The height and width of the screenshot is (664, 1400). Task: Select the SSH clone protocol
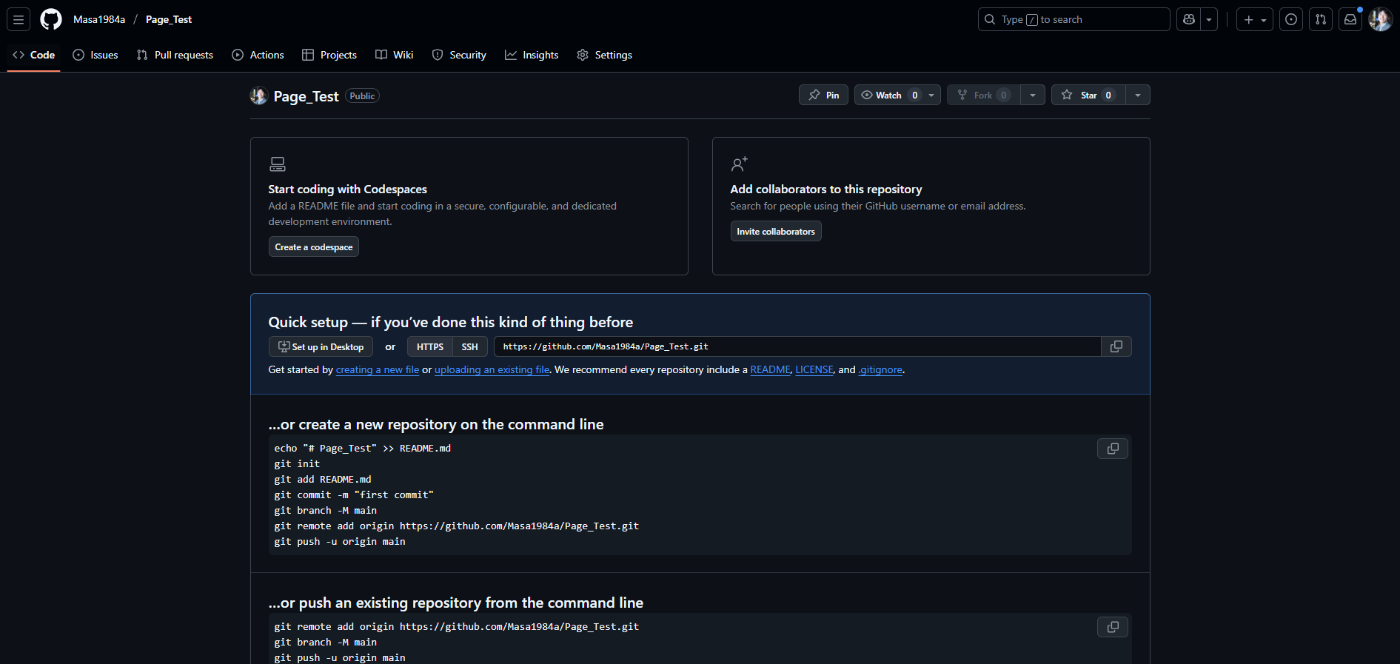(x=470, y=347)
